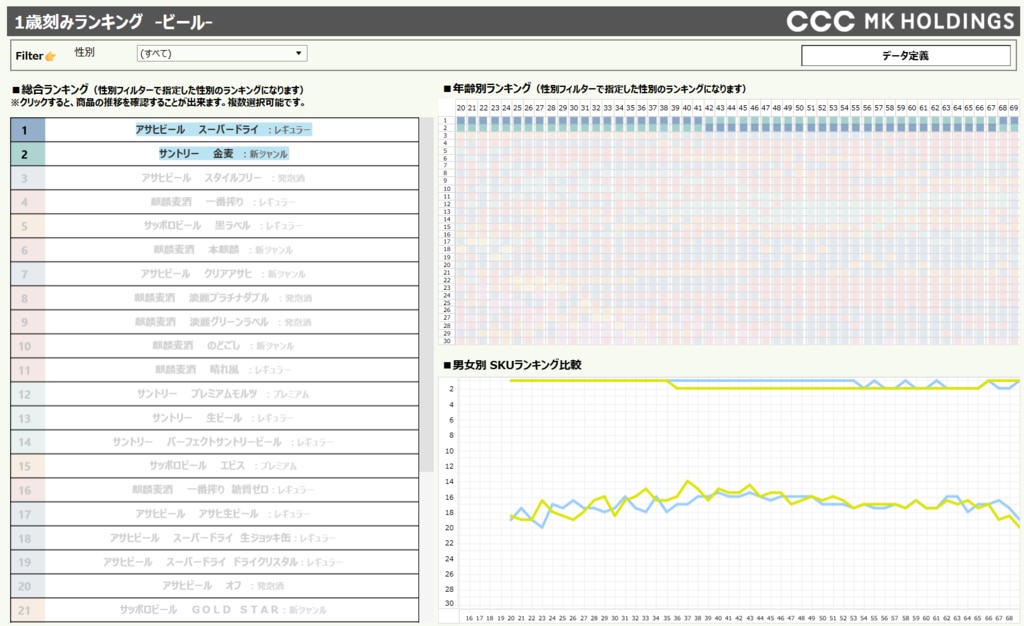Click age 20 header in 年齢別ランキング heatmap
The image size is (1024, 626).
point(461,108)
